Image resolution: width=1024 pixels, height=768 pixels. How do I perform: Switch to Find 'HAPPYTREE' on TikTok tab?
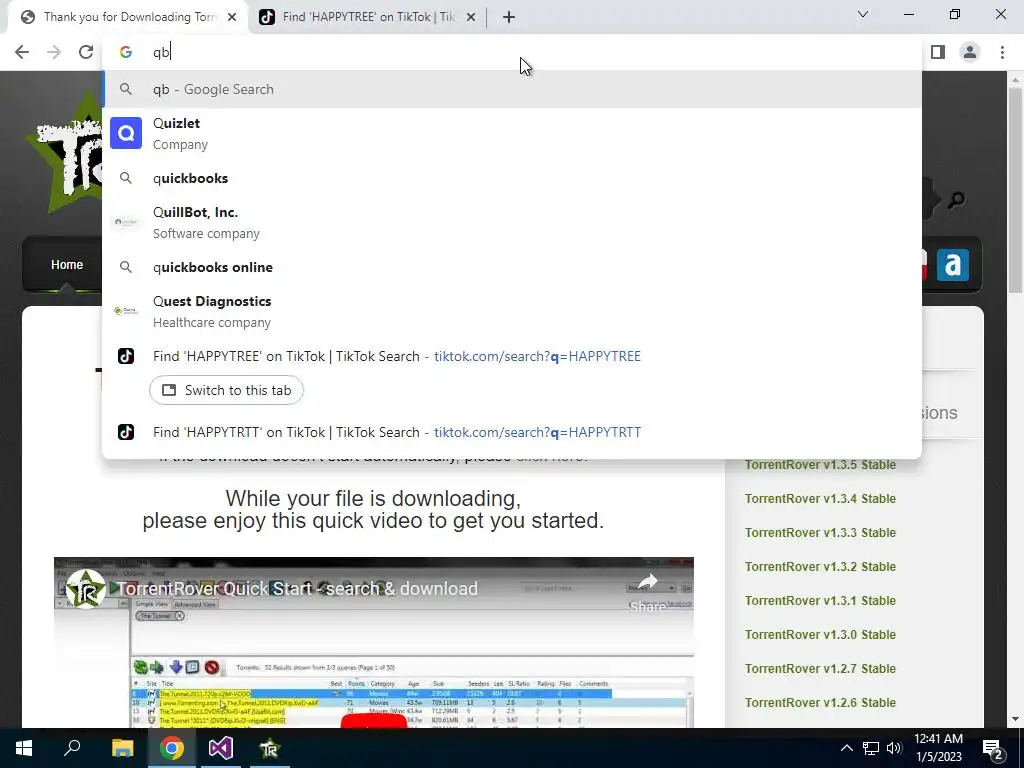tap(368, 17)
